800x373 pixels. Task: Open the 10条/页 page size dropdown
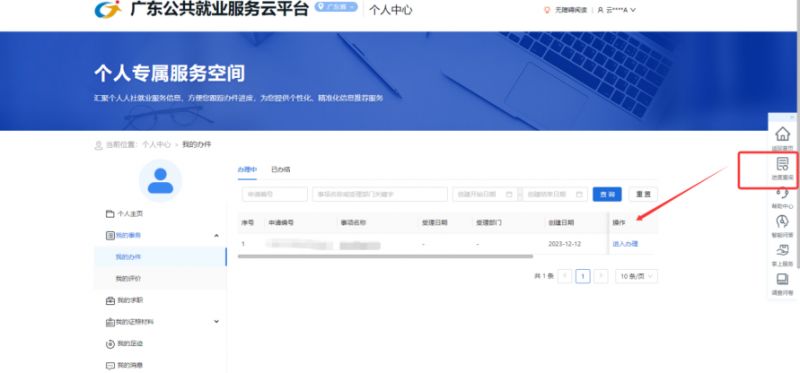pyautogui.click(x=636, y=276)
